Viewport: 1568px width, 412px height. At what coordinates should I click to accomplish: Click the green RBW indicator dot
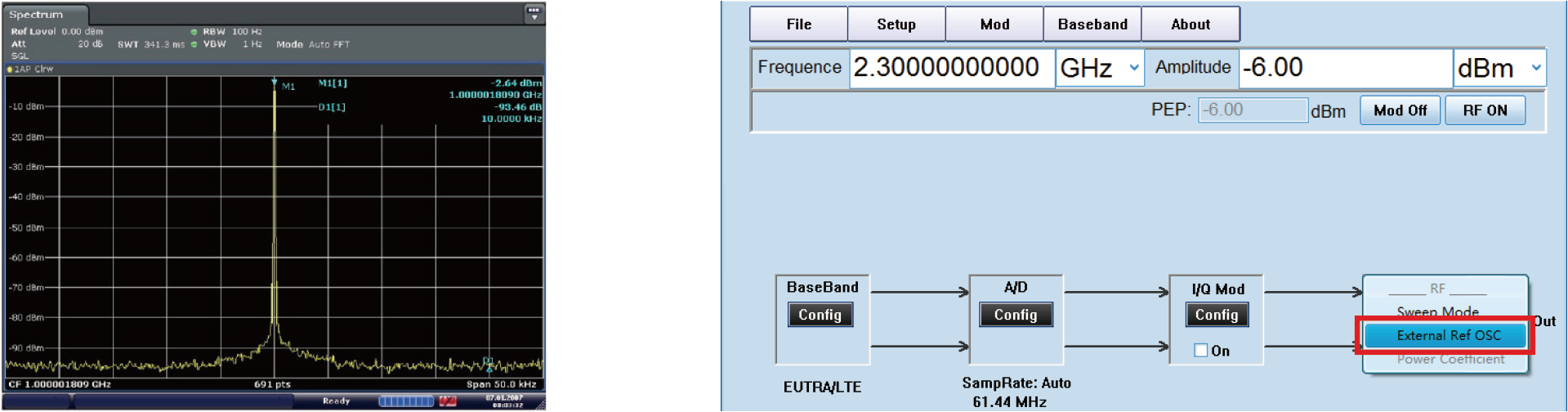click(194, 33)
